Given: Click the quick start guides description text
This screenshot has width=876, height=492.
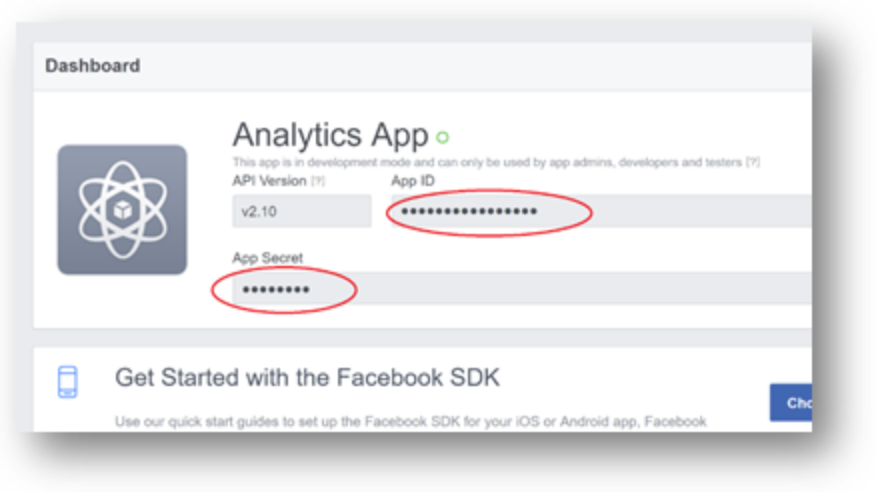Looking at the screenshot, I should coord(411,421).
